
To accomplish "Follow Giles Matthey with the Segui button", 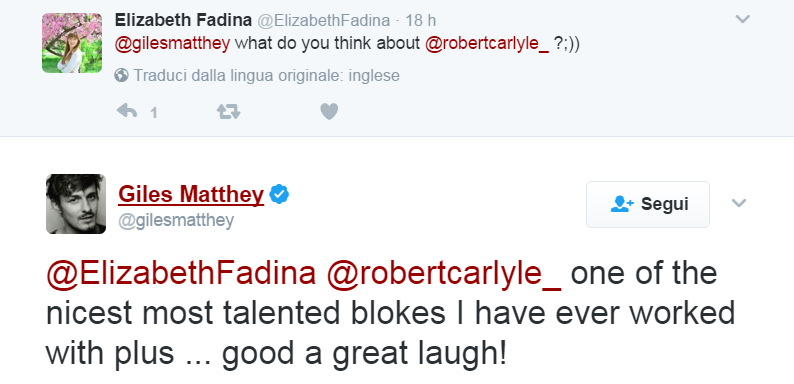I will pos(648,205).
